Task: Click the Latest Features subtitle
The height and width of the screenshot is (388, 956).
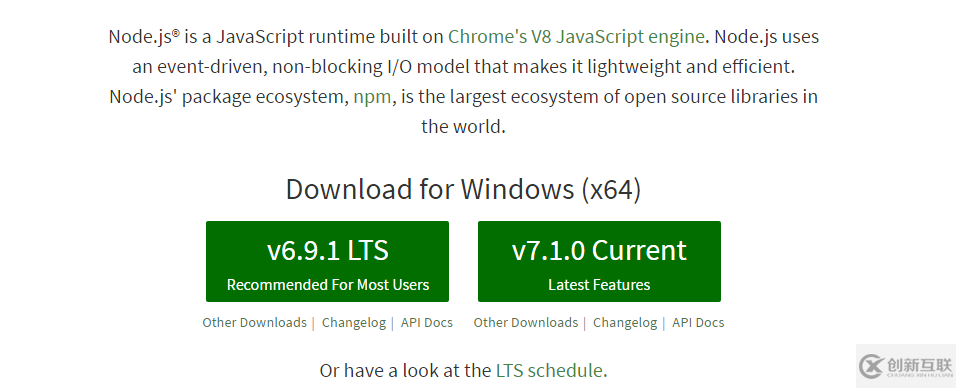Action: tap(599, 284)
